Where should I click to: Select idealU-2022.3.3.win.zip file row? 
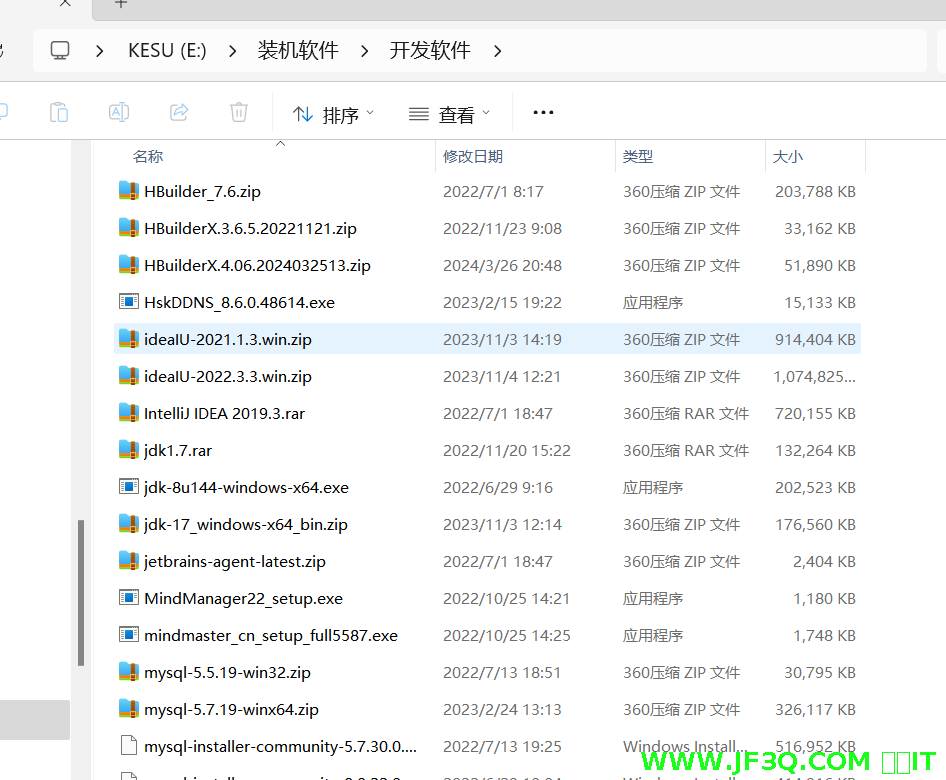click(228, 377)
